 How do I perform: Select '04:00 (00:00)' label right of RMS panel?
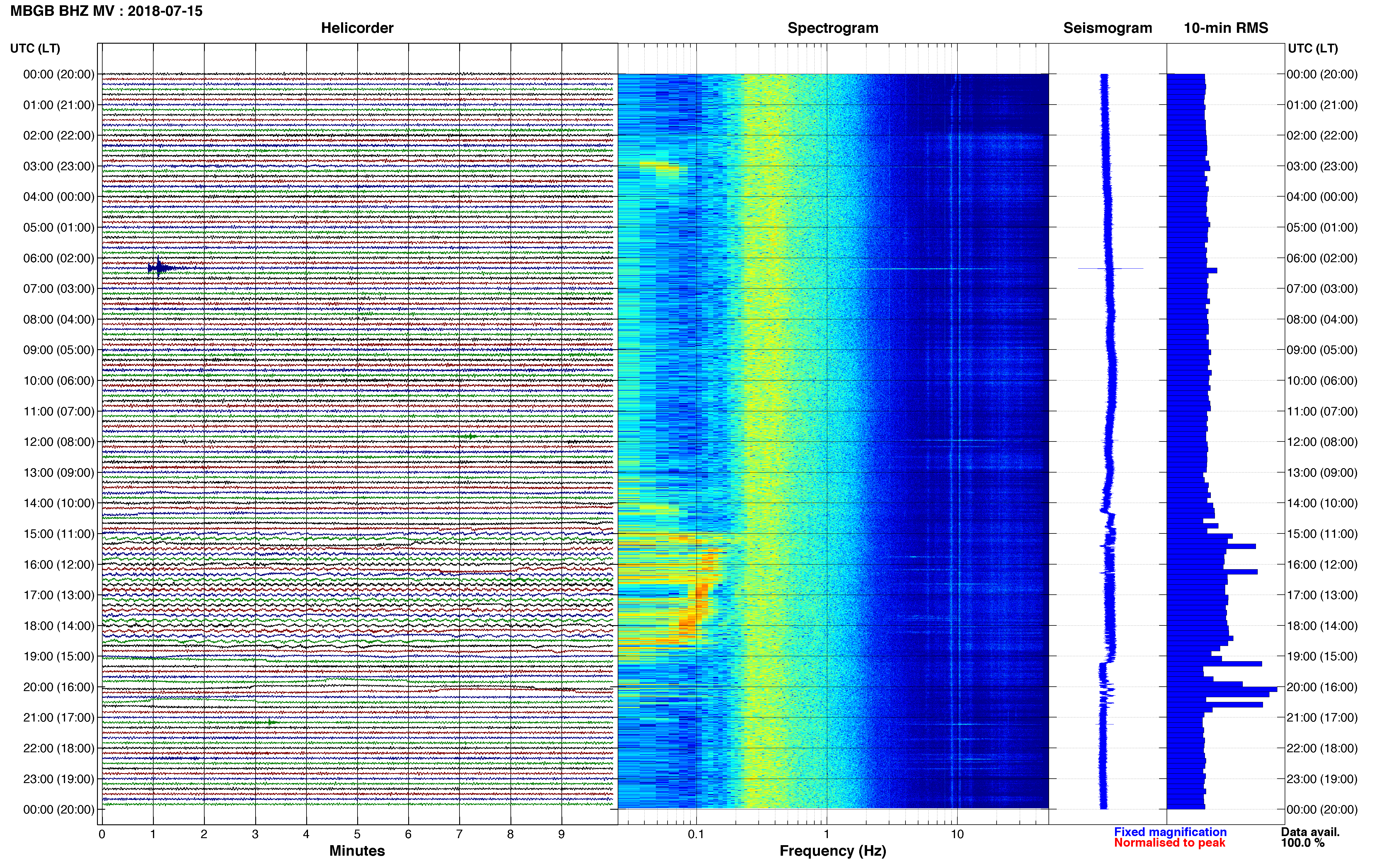(1322, 197)
